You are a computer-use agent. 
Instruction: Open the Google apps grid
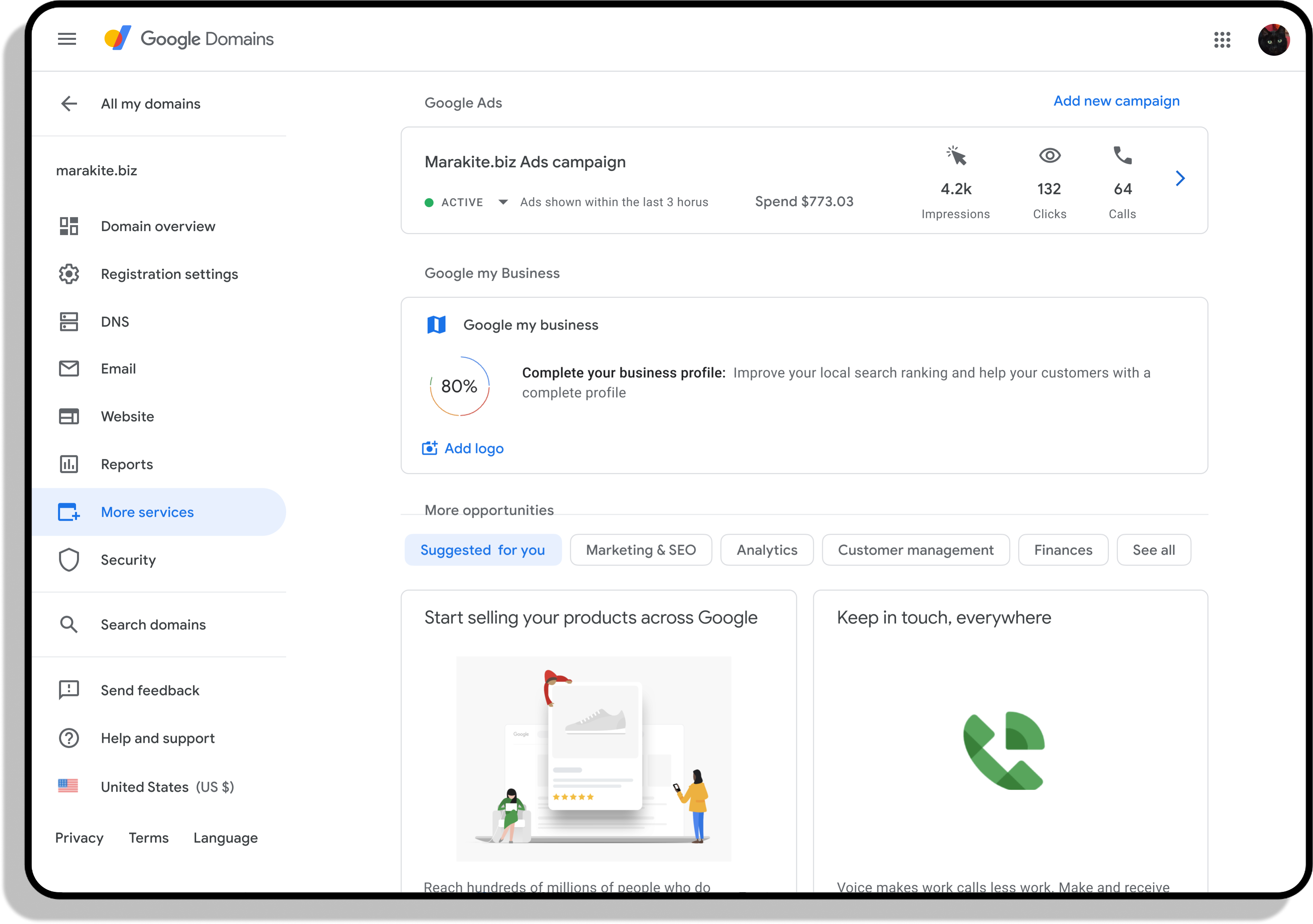(x=1222, y=39)
